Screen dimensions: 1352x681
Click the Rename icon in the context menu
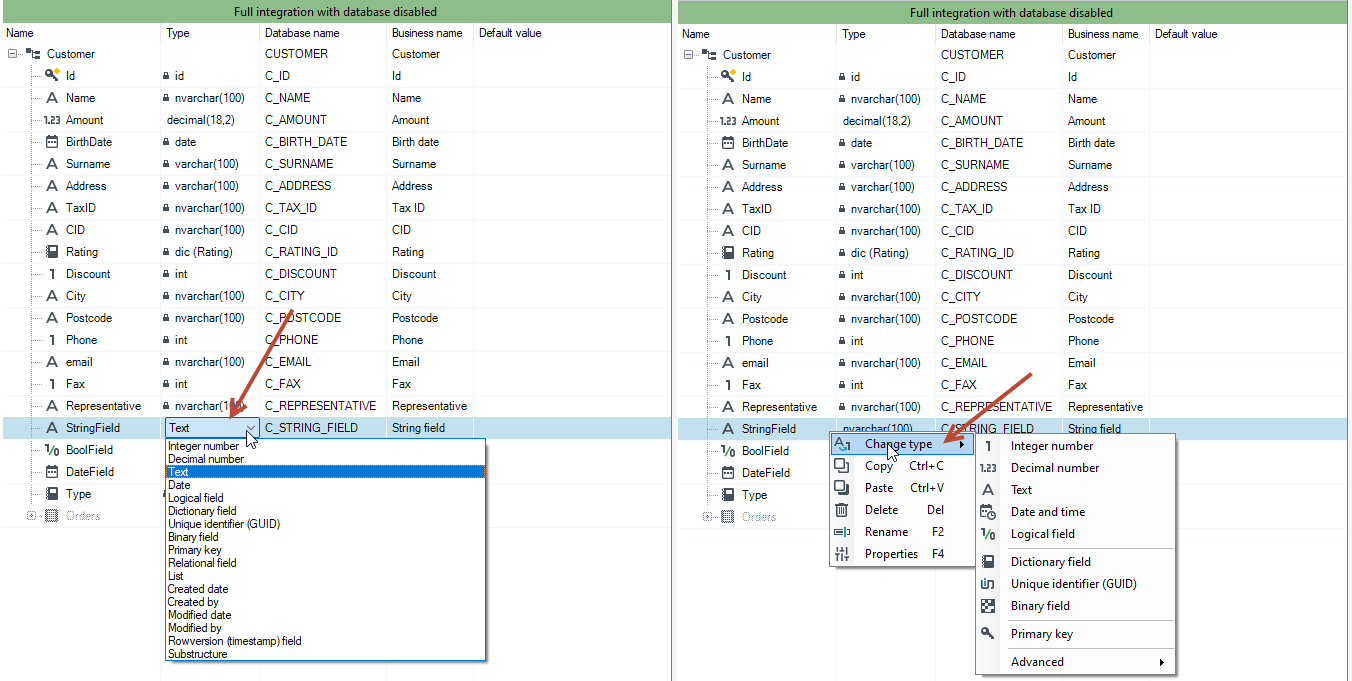[x=842, y=532]
